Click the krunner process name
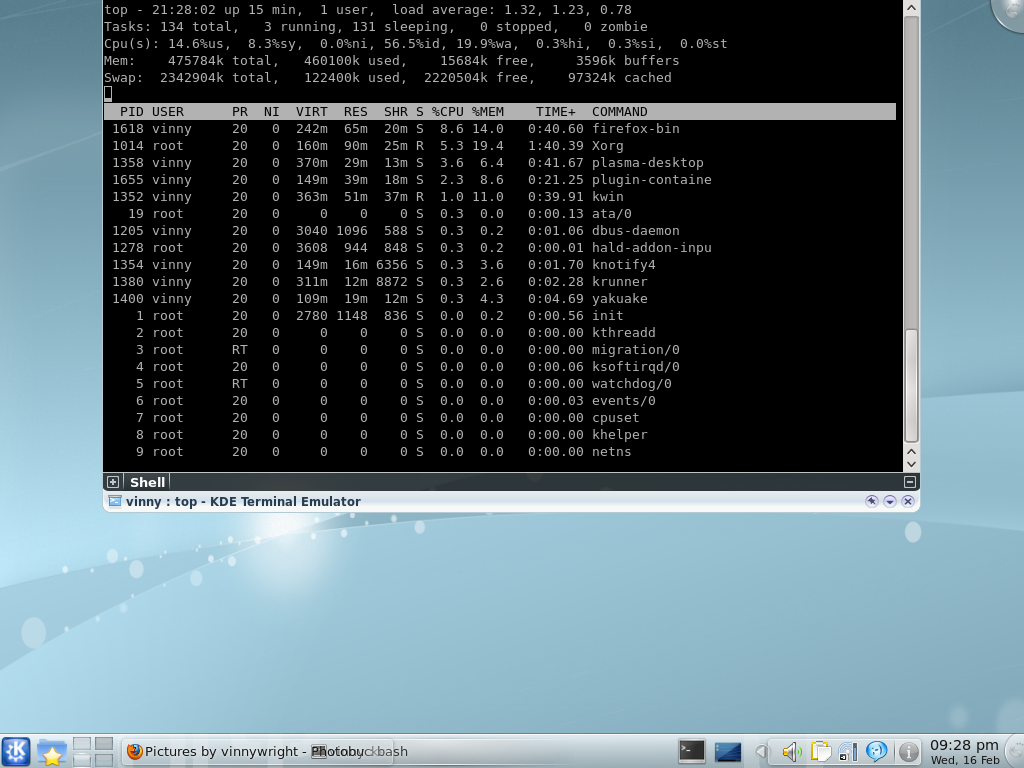The height and width of the screenshot is (768, 1024). point(620,281)
